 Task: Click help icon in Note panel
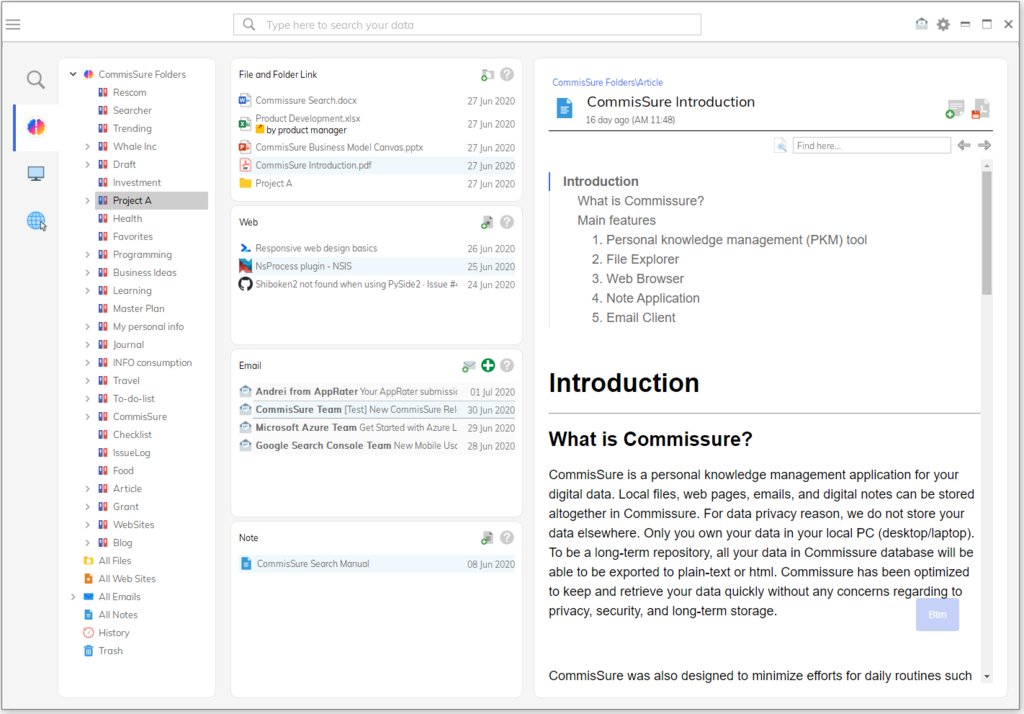click(x=507, y=538)
